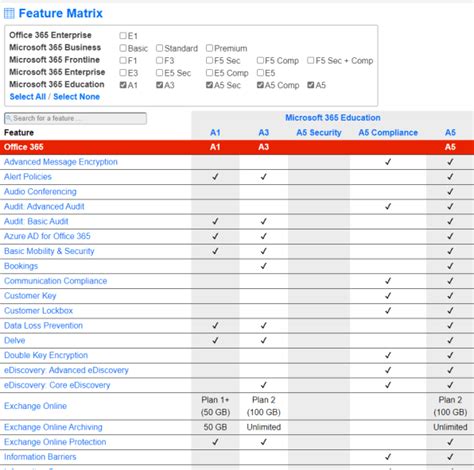474x470 pixels.
Task: Open eDiscovery: Core eDiscovery link
Action: [57, 385]
